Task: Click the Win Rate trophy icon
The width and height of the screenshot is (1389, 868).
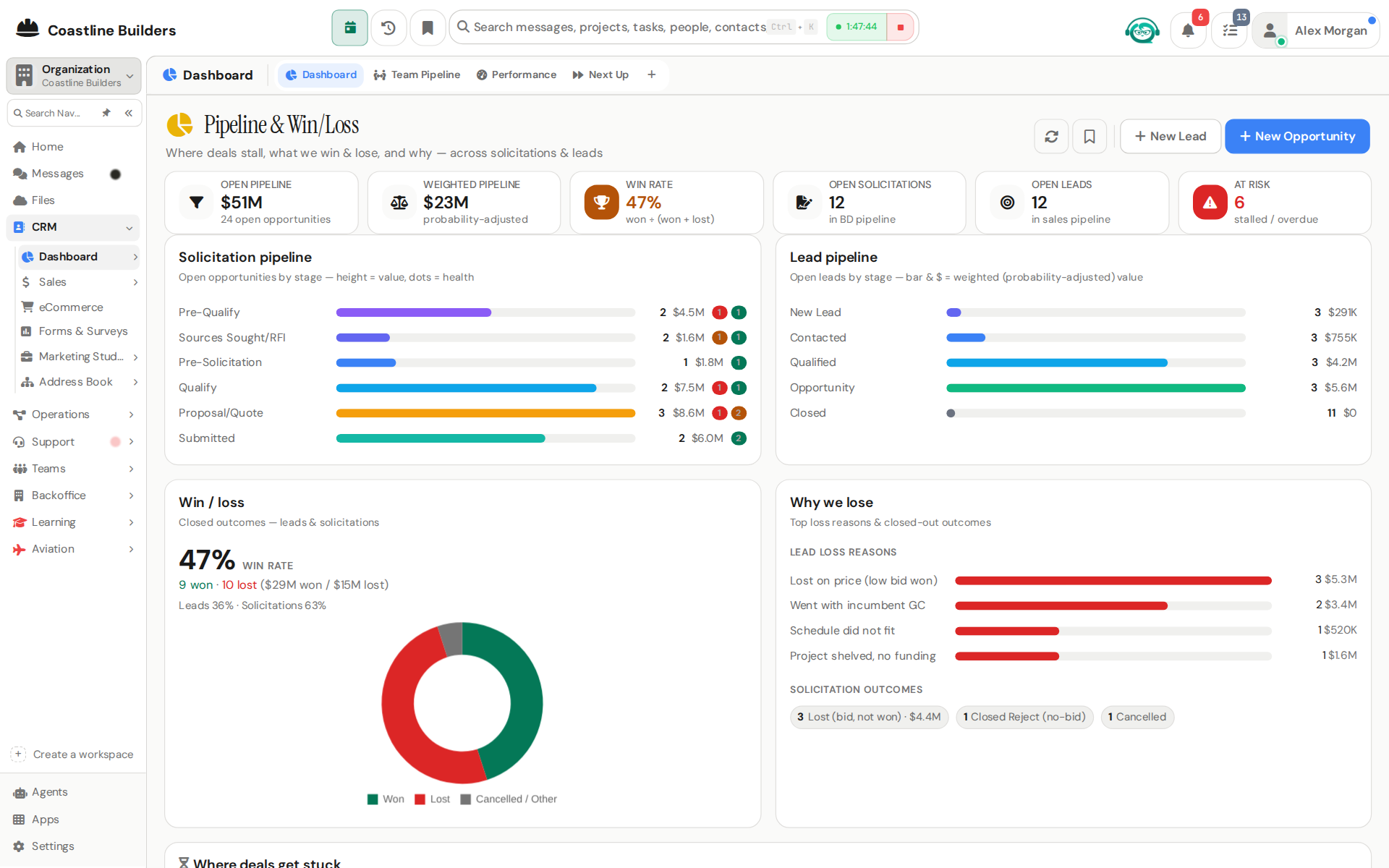Action: click(601, 203)
